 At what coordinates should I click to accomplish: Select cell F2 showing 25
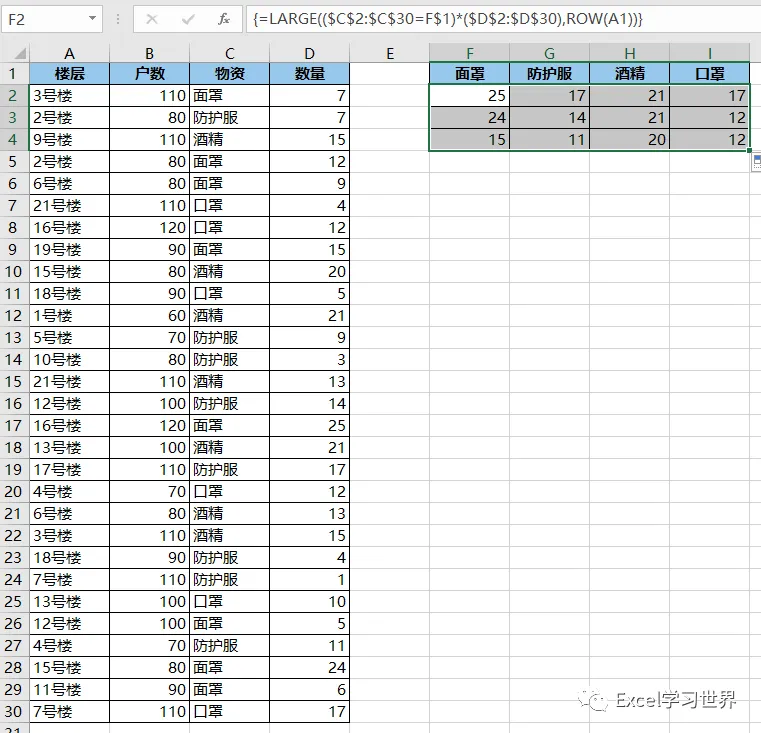tap(470, 96)
